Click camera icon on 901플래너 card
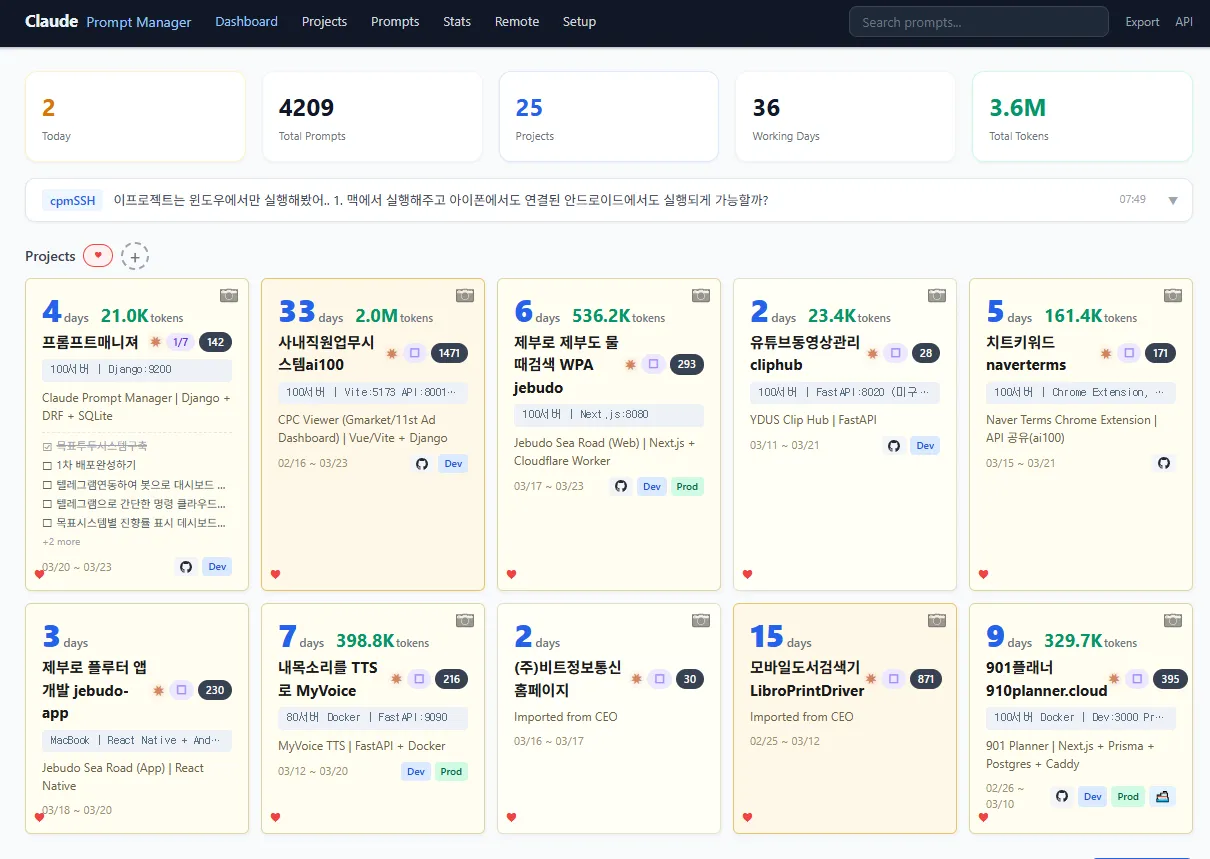The image size is (1210, 859). click(x=1173, y=620)
